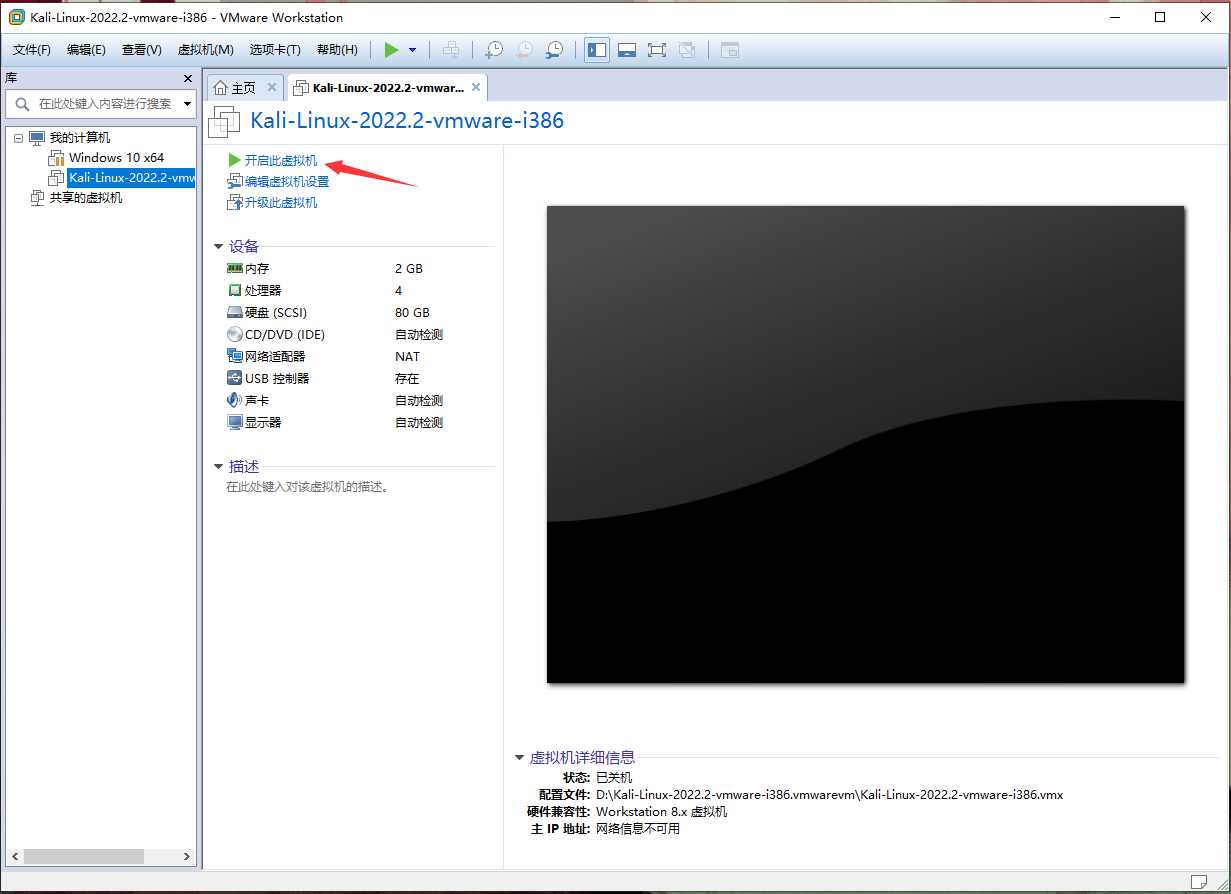Click the console view icon at toolbar end

(x=730, y=50)
